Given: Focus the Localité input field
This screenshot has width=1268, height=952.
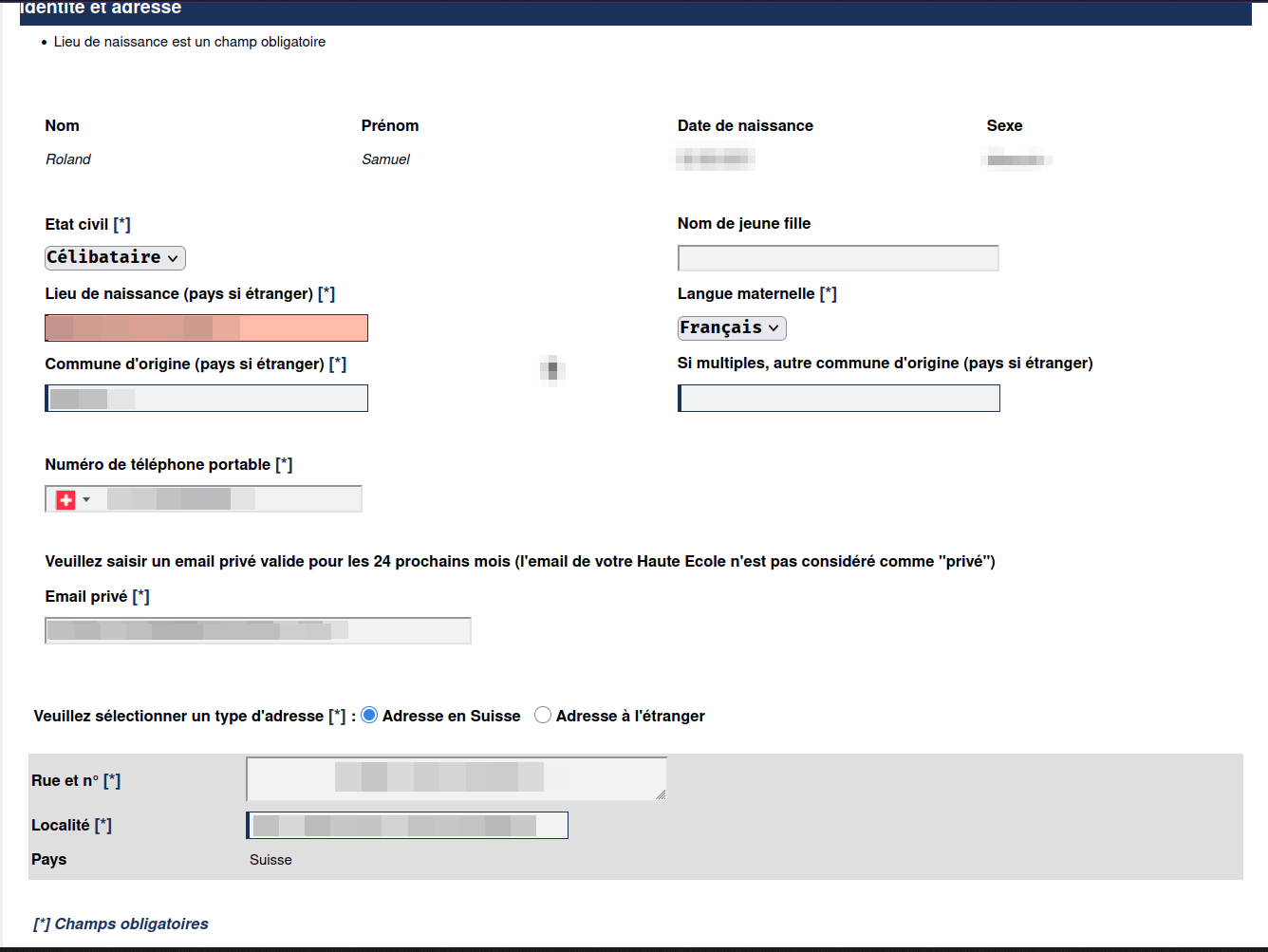Looking at the screenshot, I should pos(407,825).
